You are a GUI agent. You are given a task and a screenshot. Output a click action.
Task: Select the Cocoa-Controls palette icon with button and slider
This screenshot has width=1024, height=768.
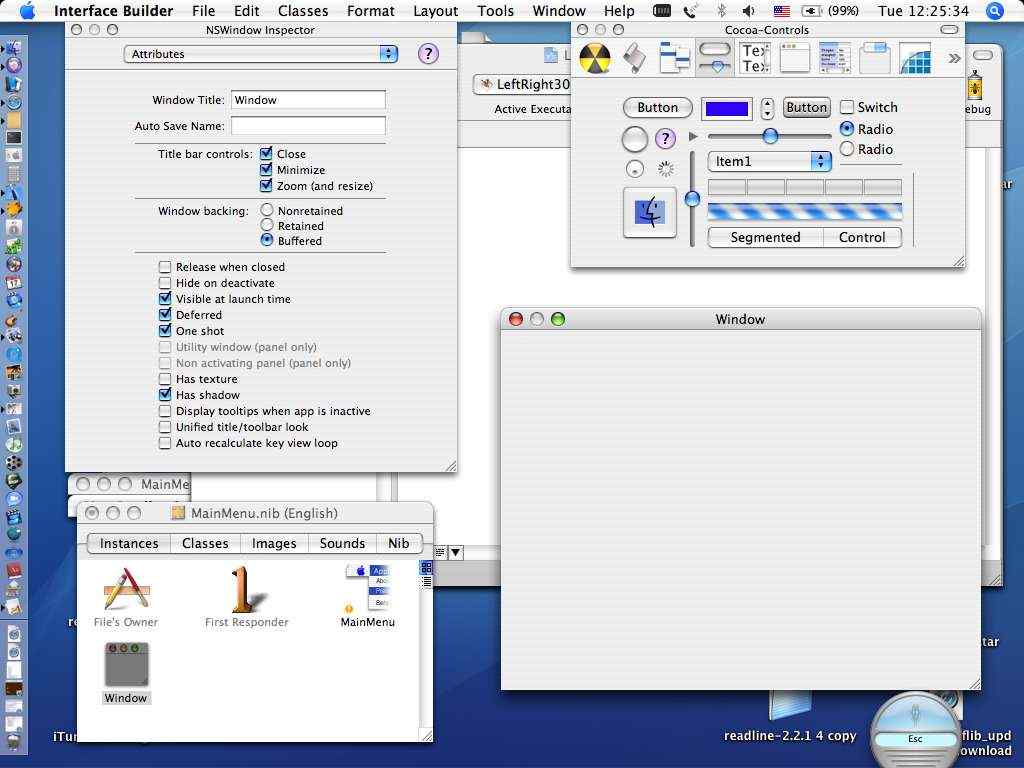(715, 58)
